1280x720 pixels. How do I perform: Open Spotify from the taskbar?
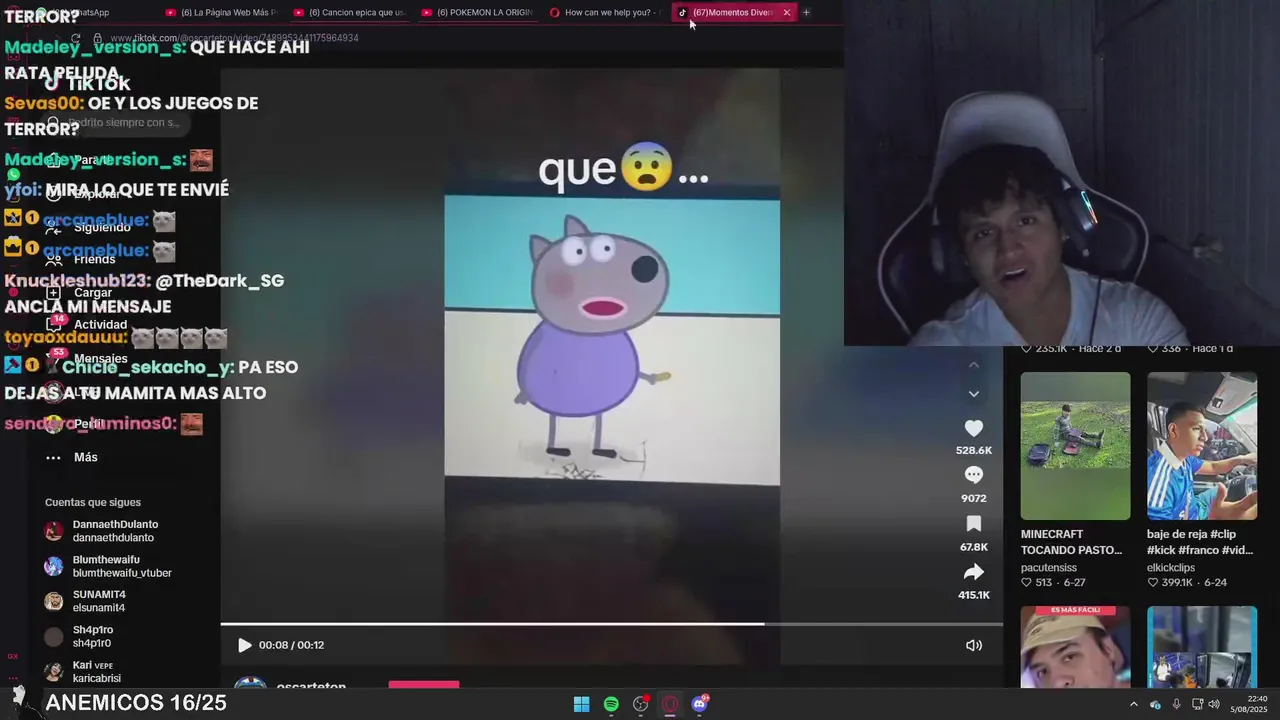coord(611,704)
